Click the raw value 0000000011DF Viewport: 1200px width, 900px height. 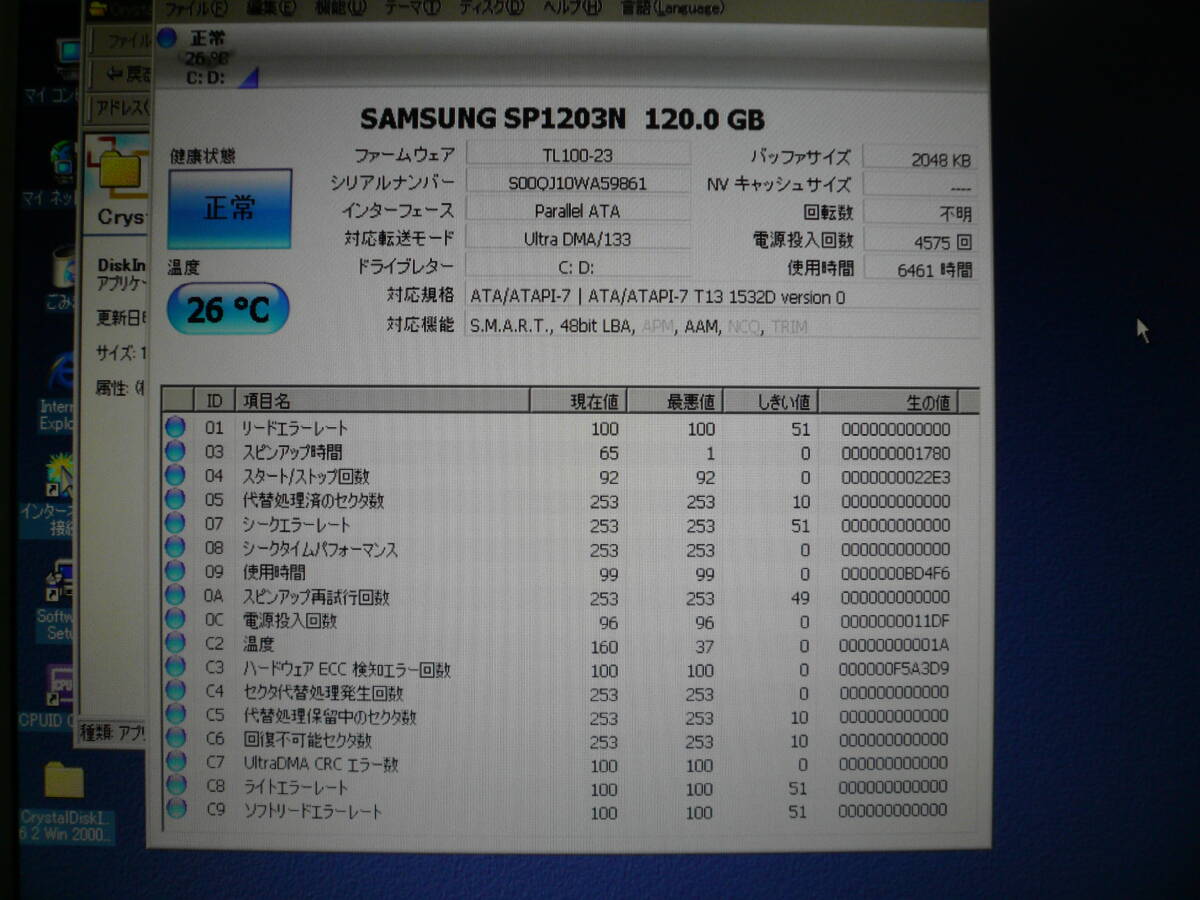[895, 621]
